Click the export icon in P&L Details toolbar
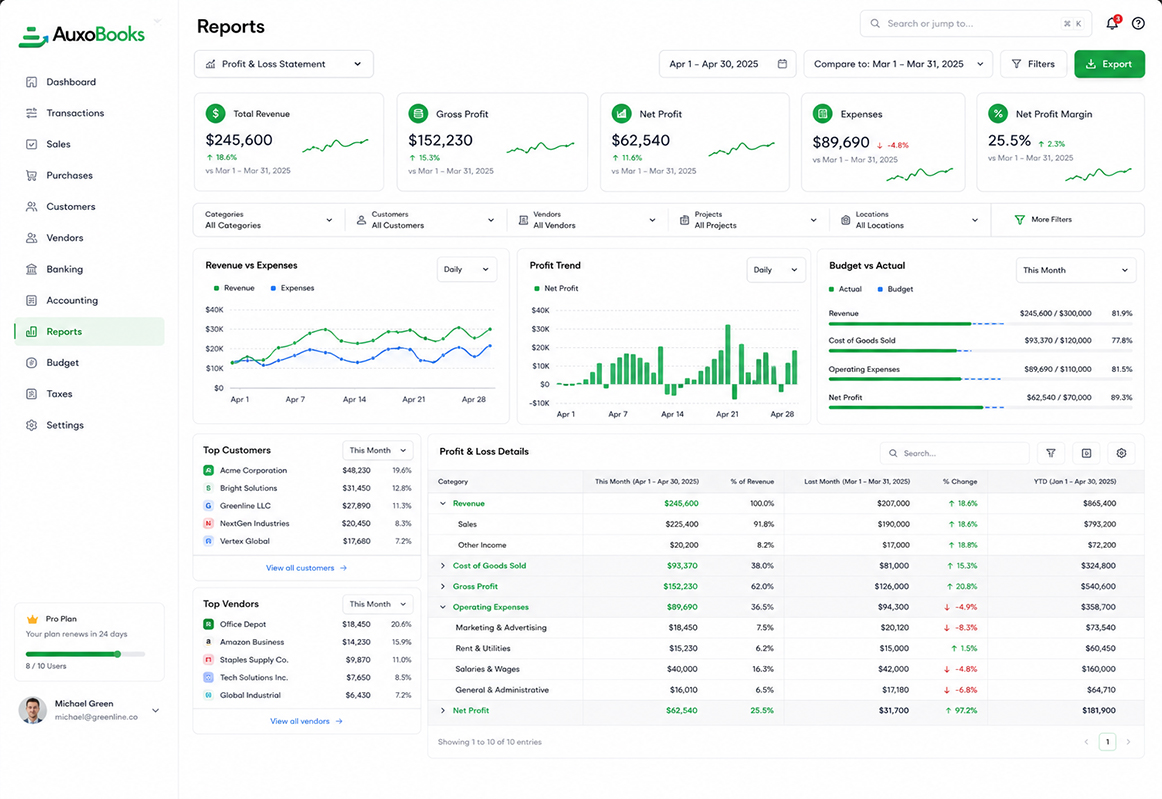 coord(1086,453)
